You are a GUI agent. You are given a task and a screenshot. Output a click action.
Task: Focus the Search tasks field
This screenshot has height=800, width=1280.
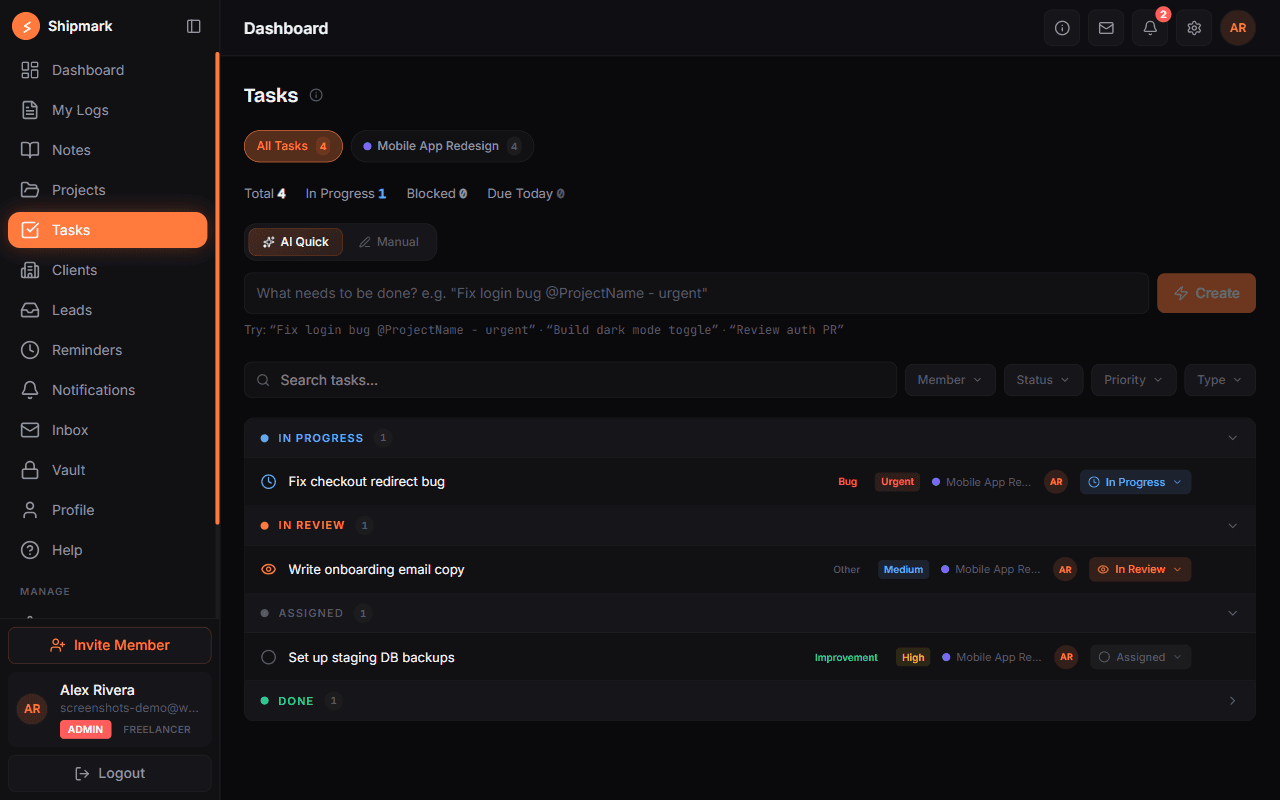[x=570, y=380]
